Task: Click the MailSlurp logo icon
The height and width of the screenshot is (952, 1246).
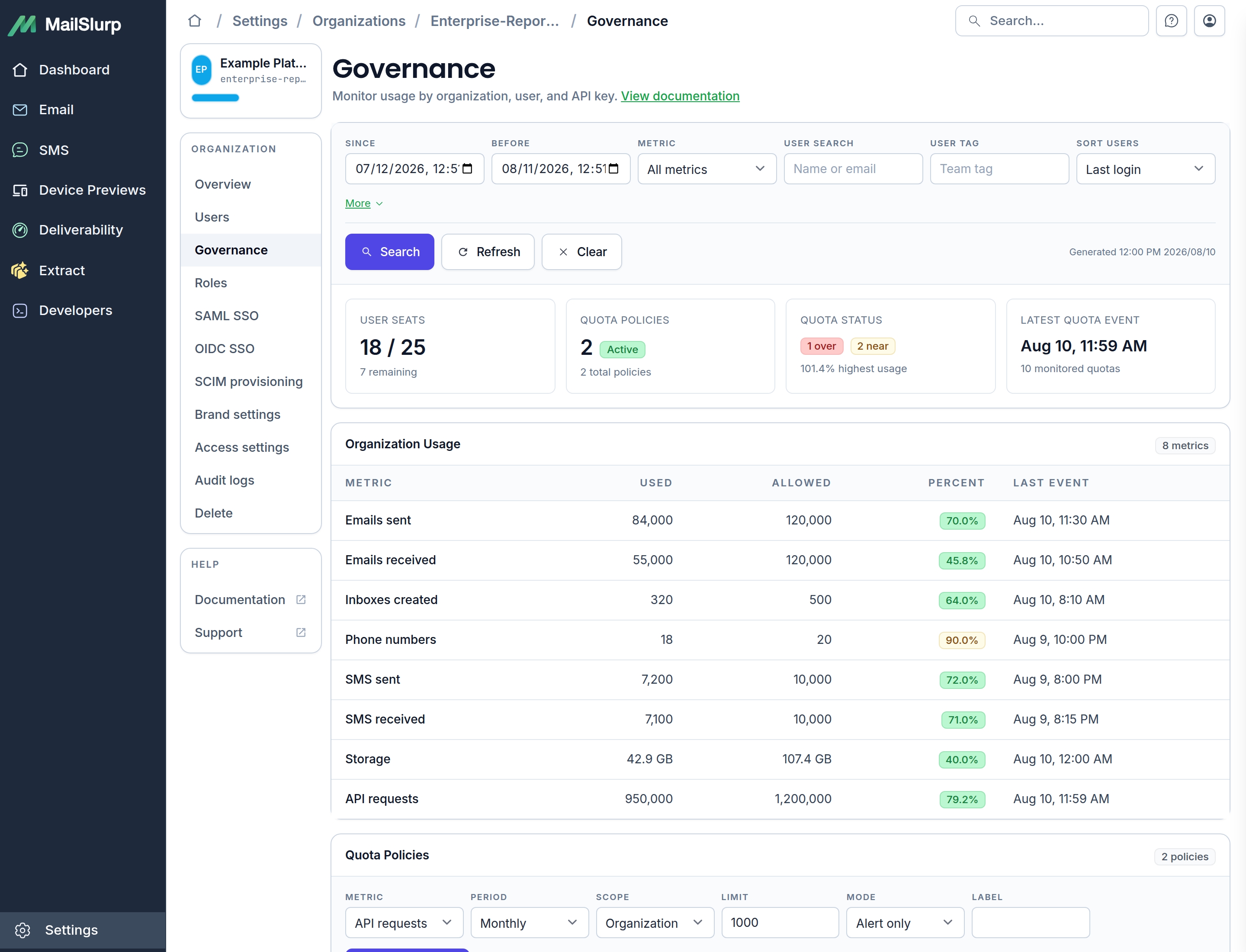Action: point(22,25)
